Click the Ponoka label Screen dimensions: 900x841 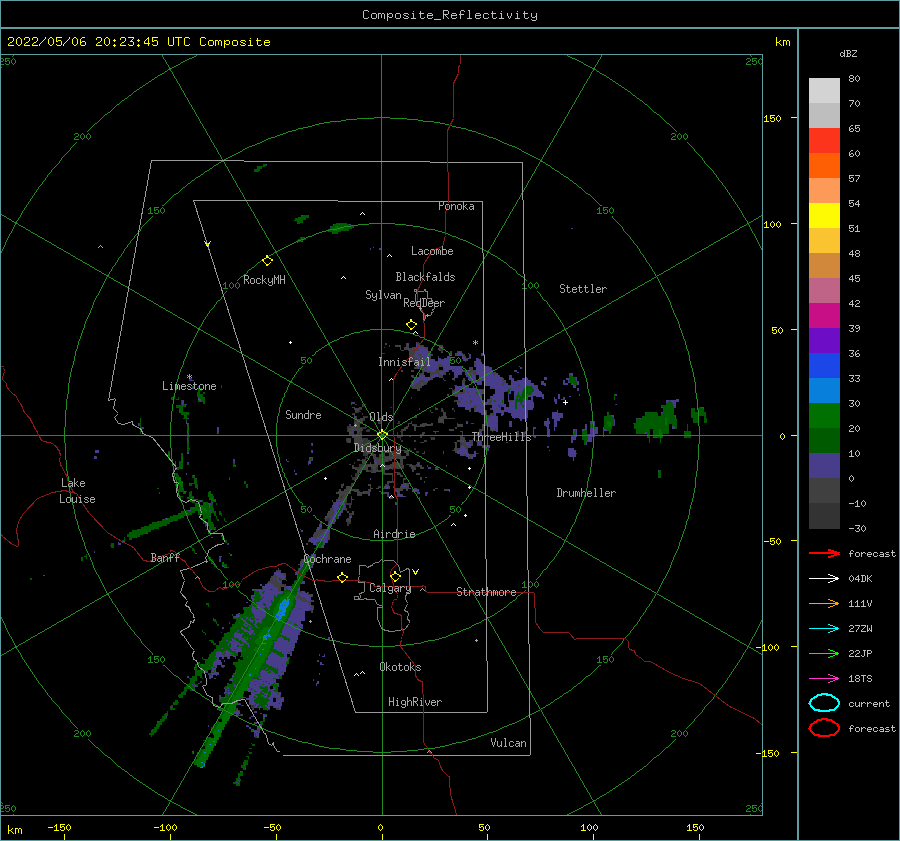pos(456,206)
